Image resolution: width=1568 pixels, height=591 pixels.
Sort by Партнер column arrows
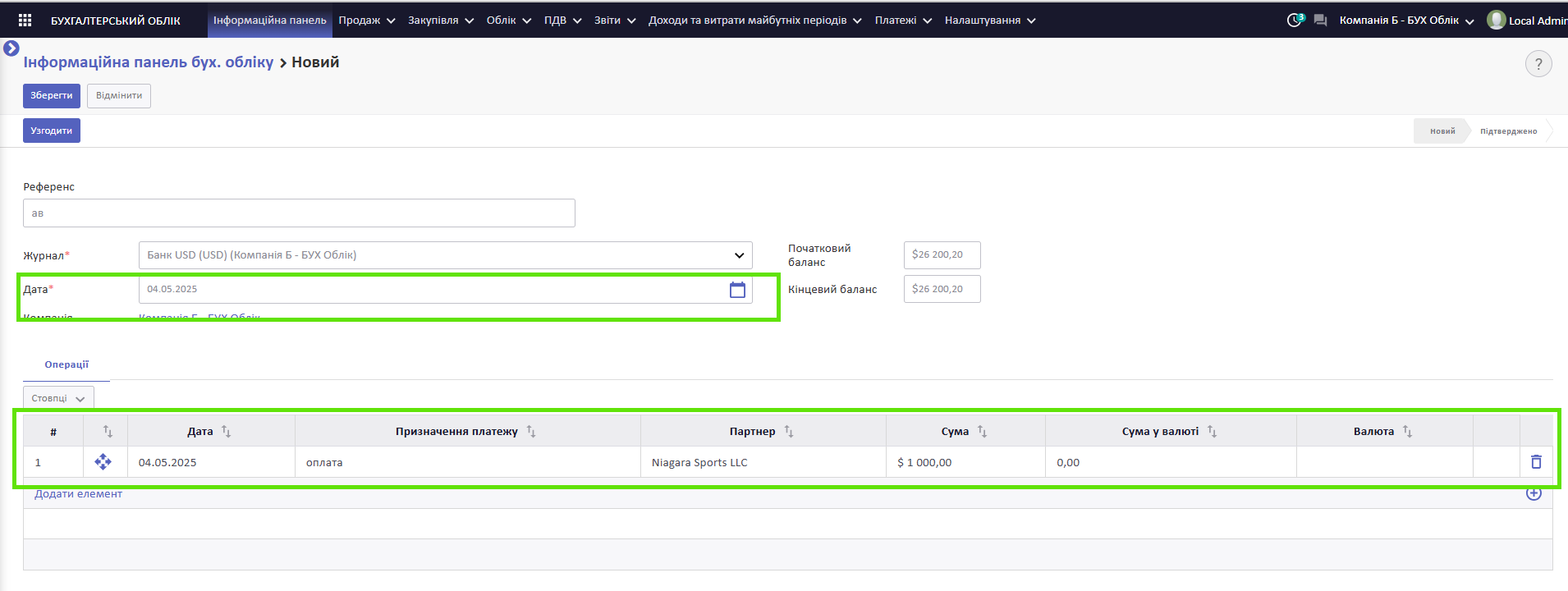tap(788, 431)
